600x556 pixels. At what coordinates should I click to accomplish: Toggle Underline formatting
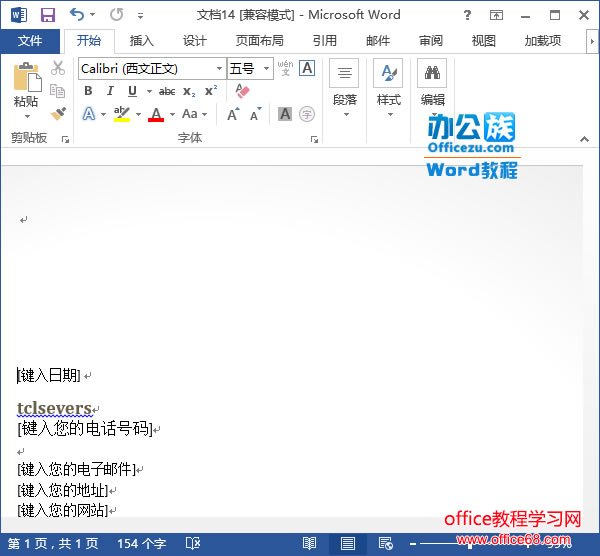point(131,91)
